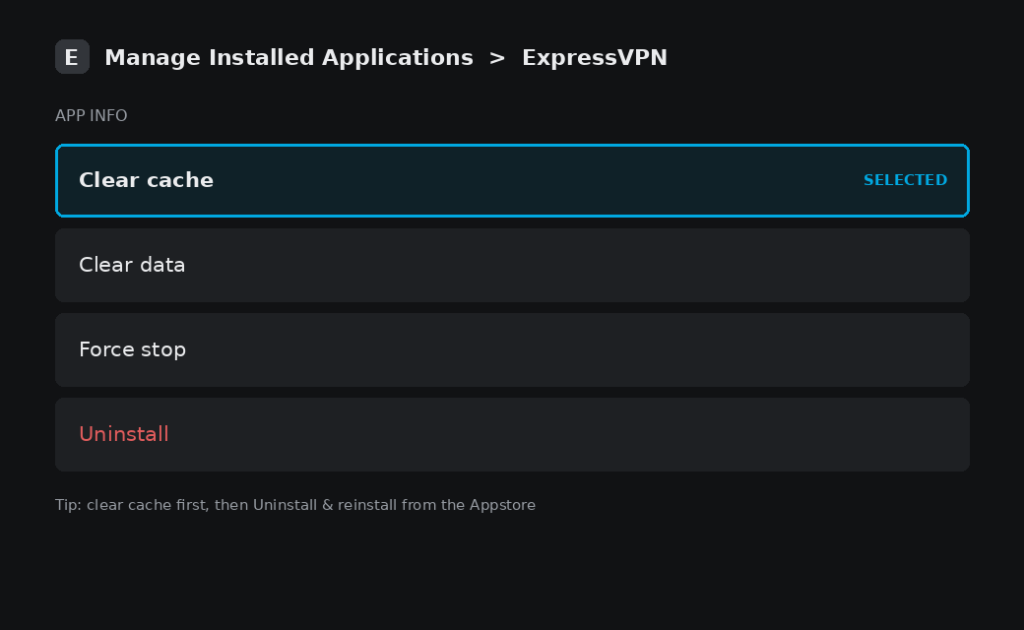The width and height of the screenshot is (1024, 630).
Task: Click the APP INFO section label
Action: tap(91, 116)
